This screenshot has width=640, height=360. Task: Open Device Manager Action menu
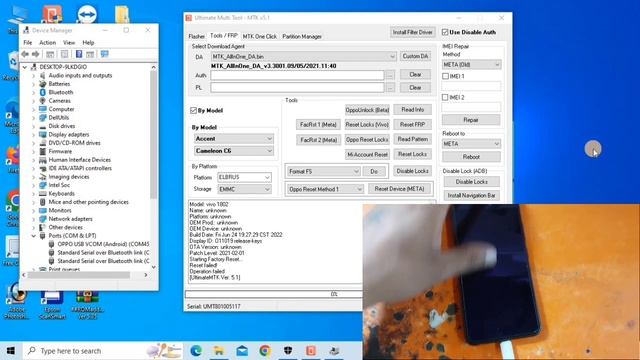click(47, 42)
